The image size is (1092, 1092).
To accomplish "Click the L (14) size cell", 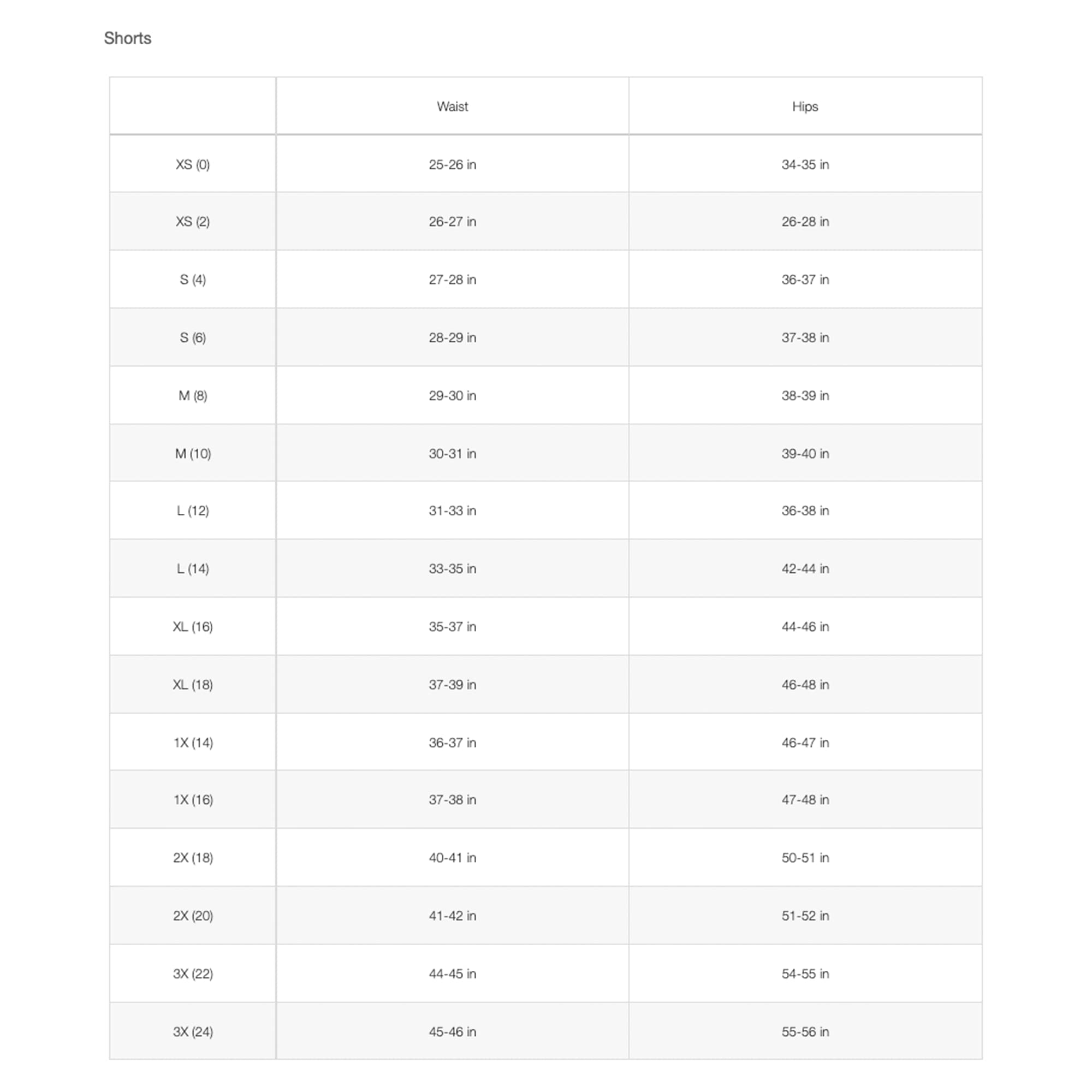I will (x=193, y=568).
